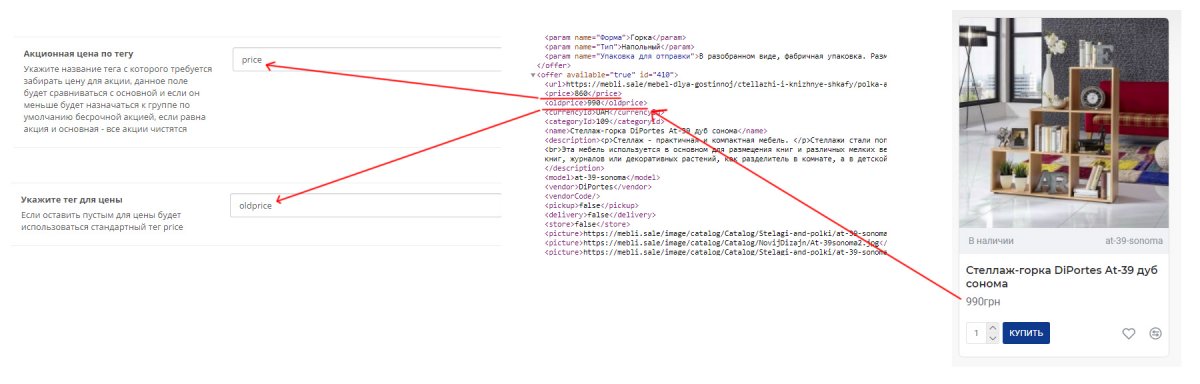Collapse the offer id 410 XML node
Viewport: 1200px width, 384px height.
click(533, 74)
